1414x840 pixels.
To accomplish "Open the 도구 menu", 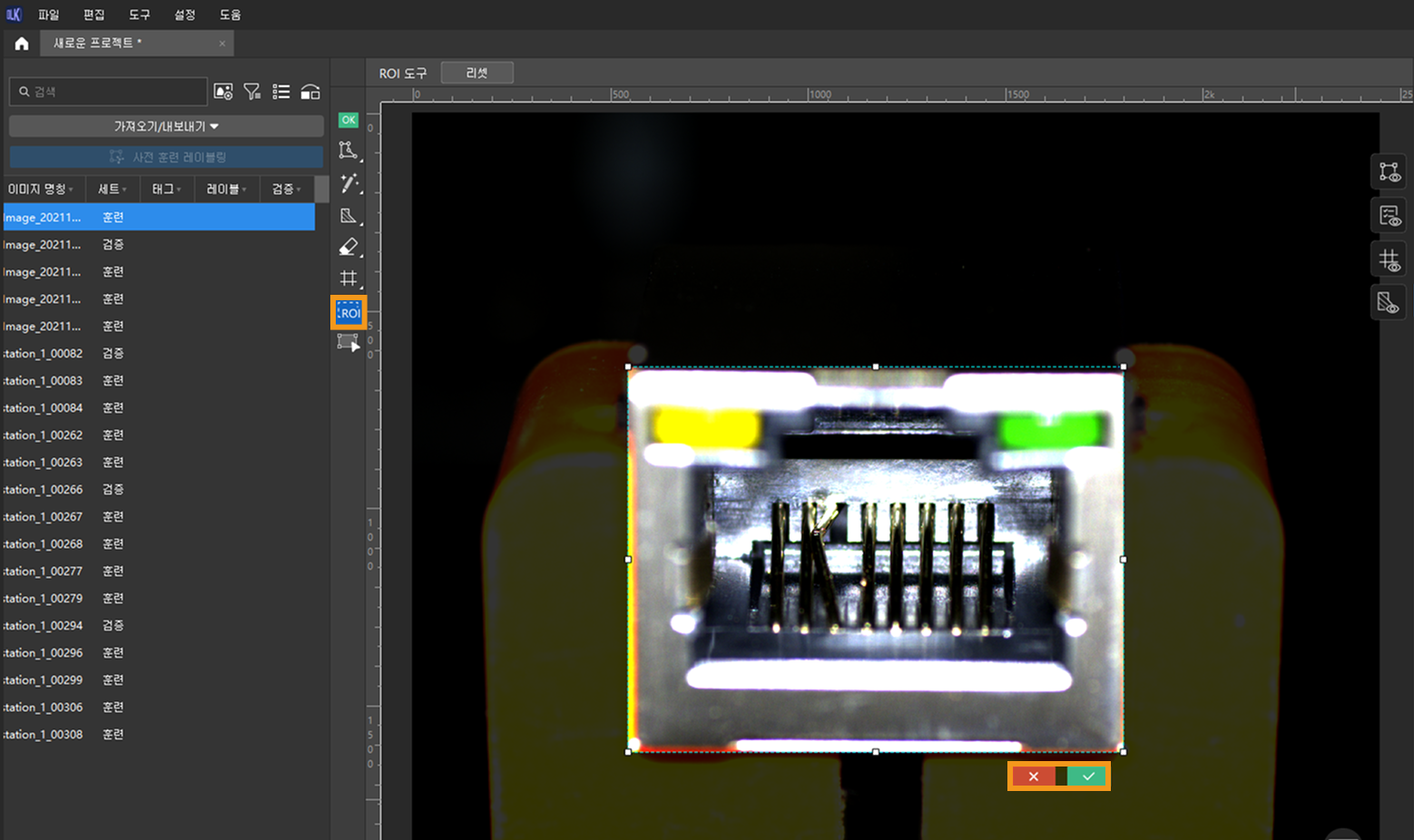I will point(139,15).
